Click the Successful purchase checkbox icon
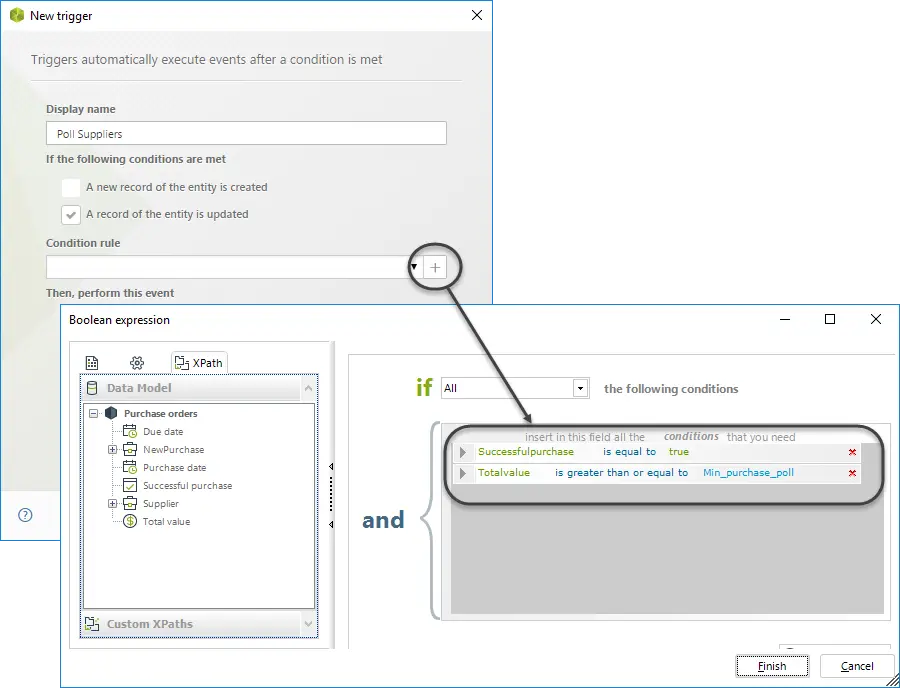The image size is (901, 688). pos(130,485)
